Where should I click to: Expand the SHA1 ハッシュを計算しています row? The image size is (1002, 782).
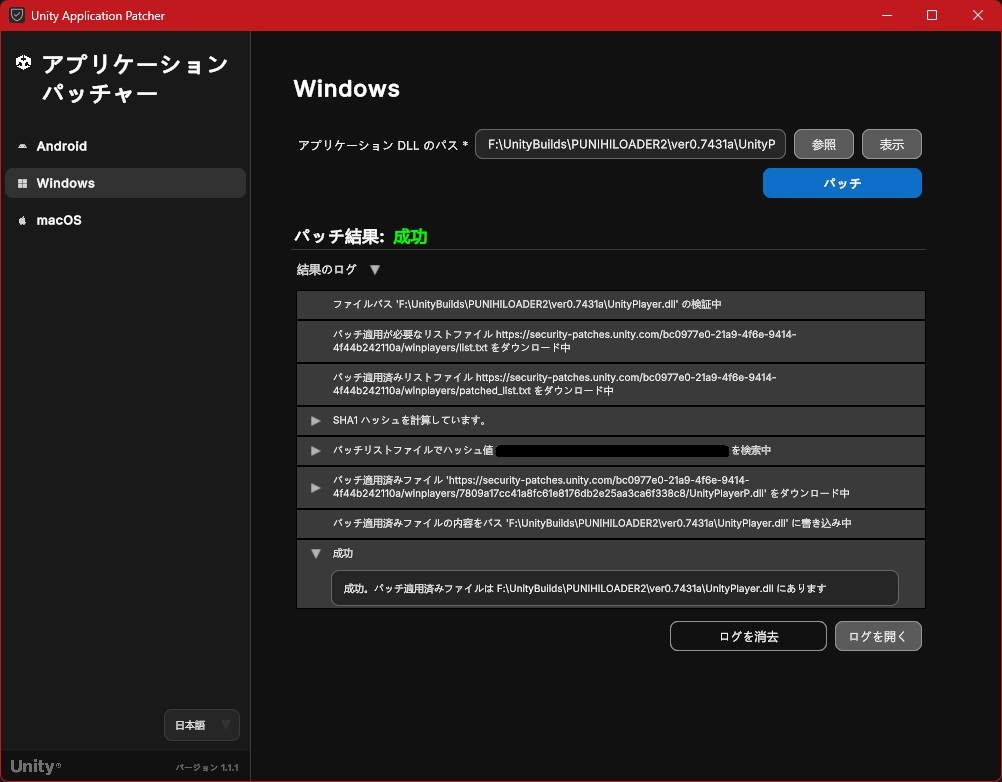315,420
